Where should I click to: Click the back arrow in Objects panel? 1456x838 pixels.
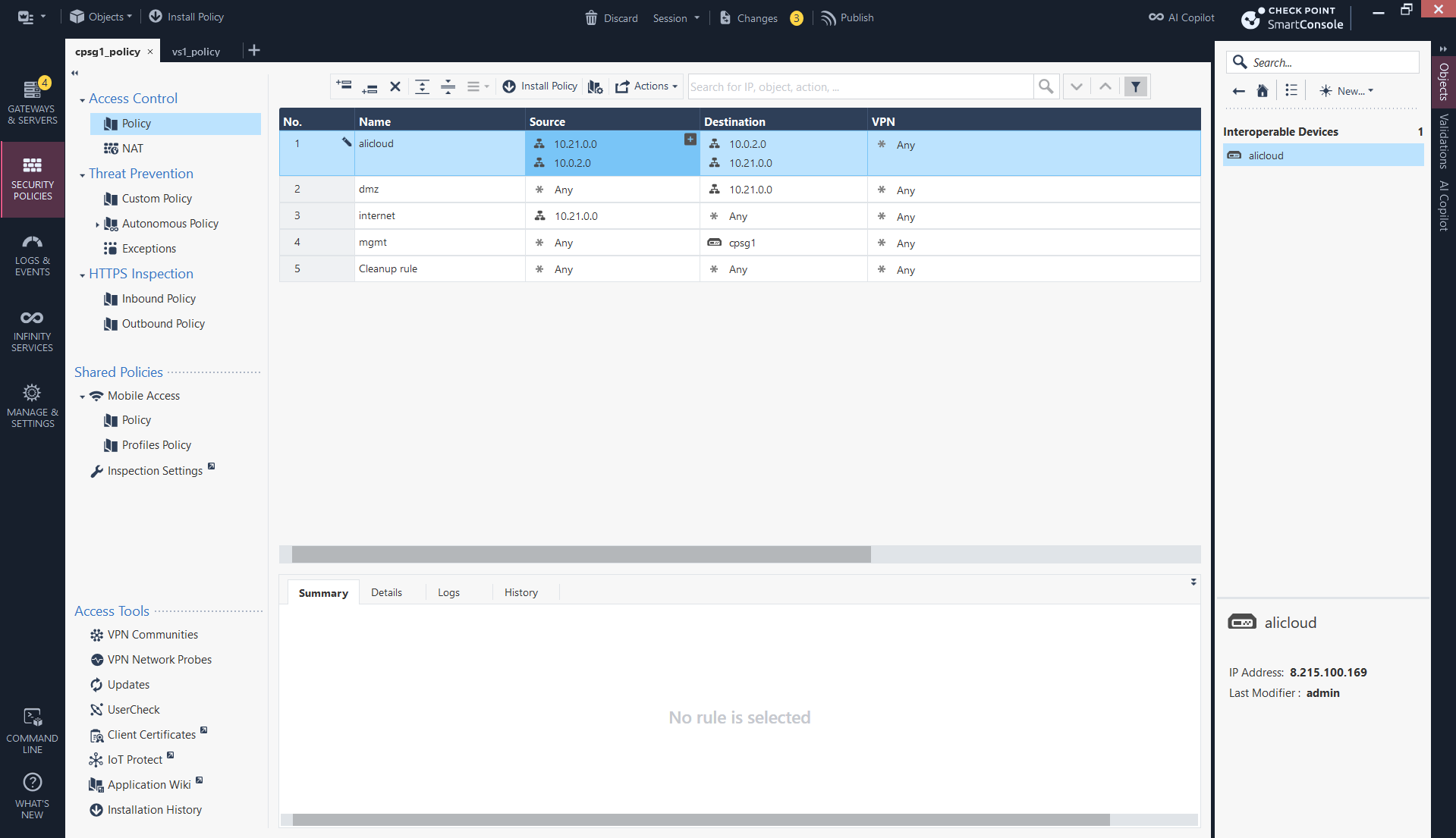point(1239,91)
